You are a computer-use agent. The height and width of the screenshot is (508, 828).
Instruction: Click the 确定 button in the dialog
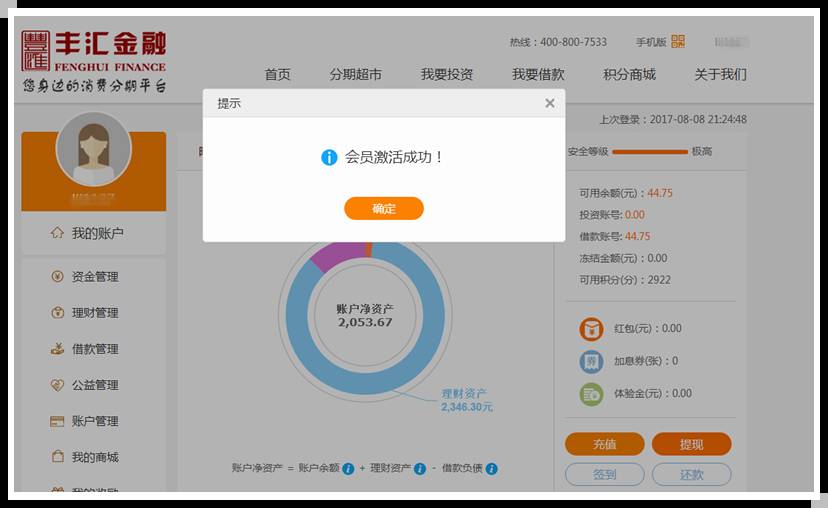pos(384,209)
